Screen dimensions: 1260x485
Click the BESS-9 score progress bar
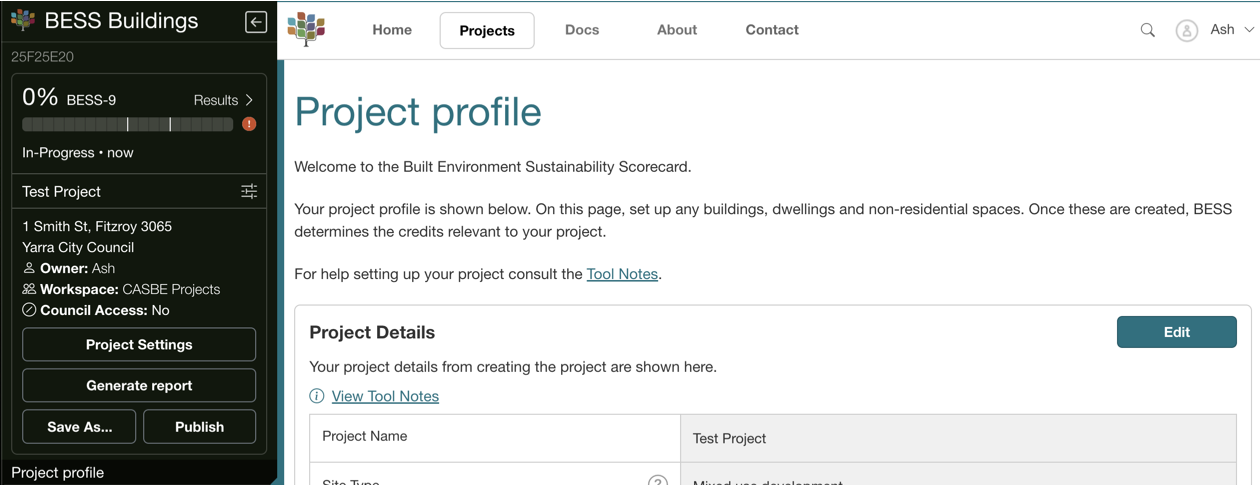point(127,124)
